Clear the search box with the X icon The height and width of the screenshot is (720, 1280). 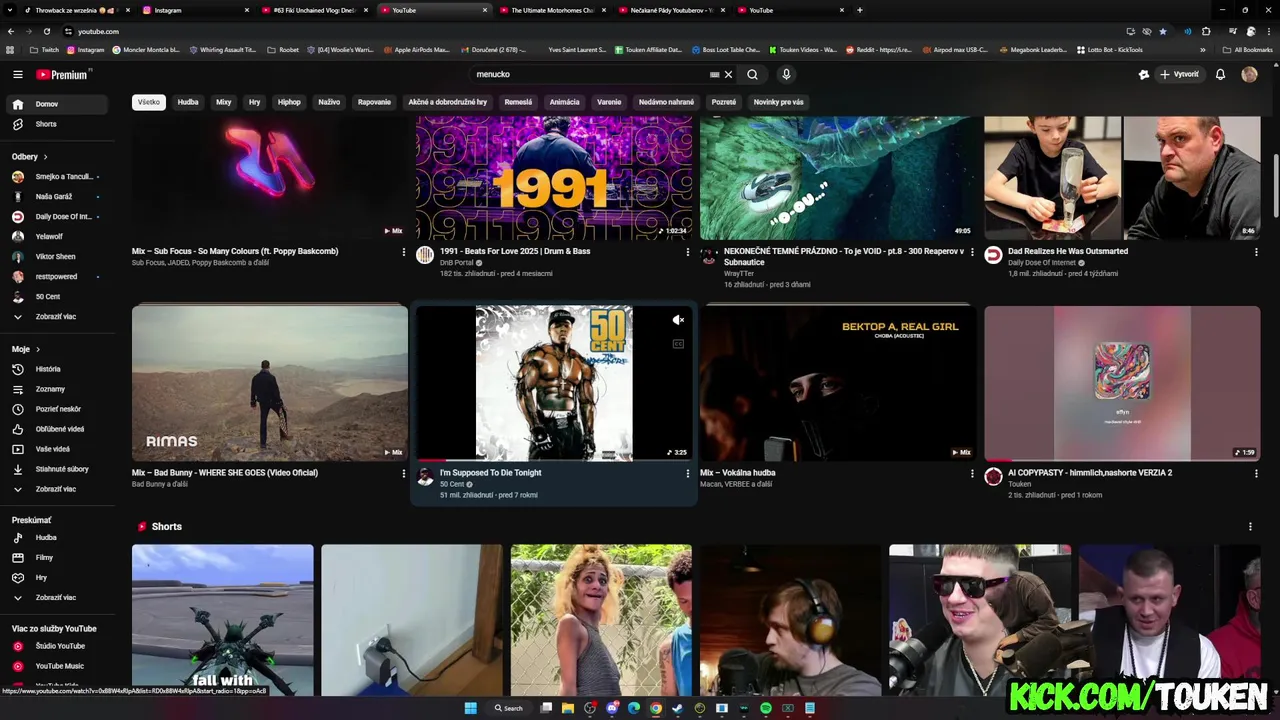point(728,74)
